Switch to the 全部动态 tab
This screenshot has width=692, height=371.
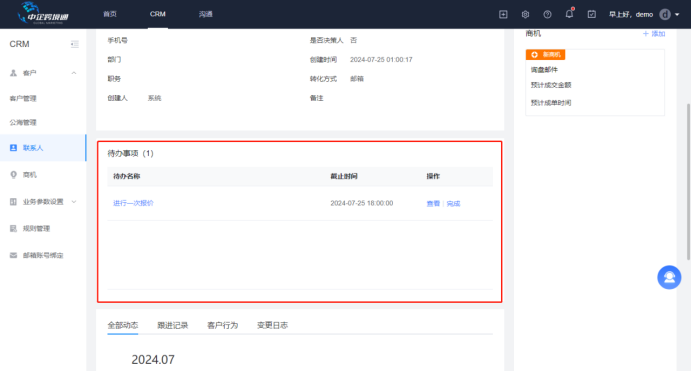(x=123, y=326)
